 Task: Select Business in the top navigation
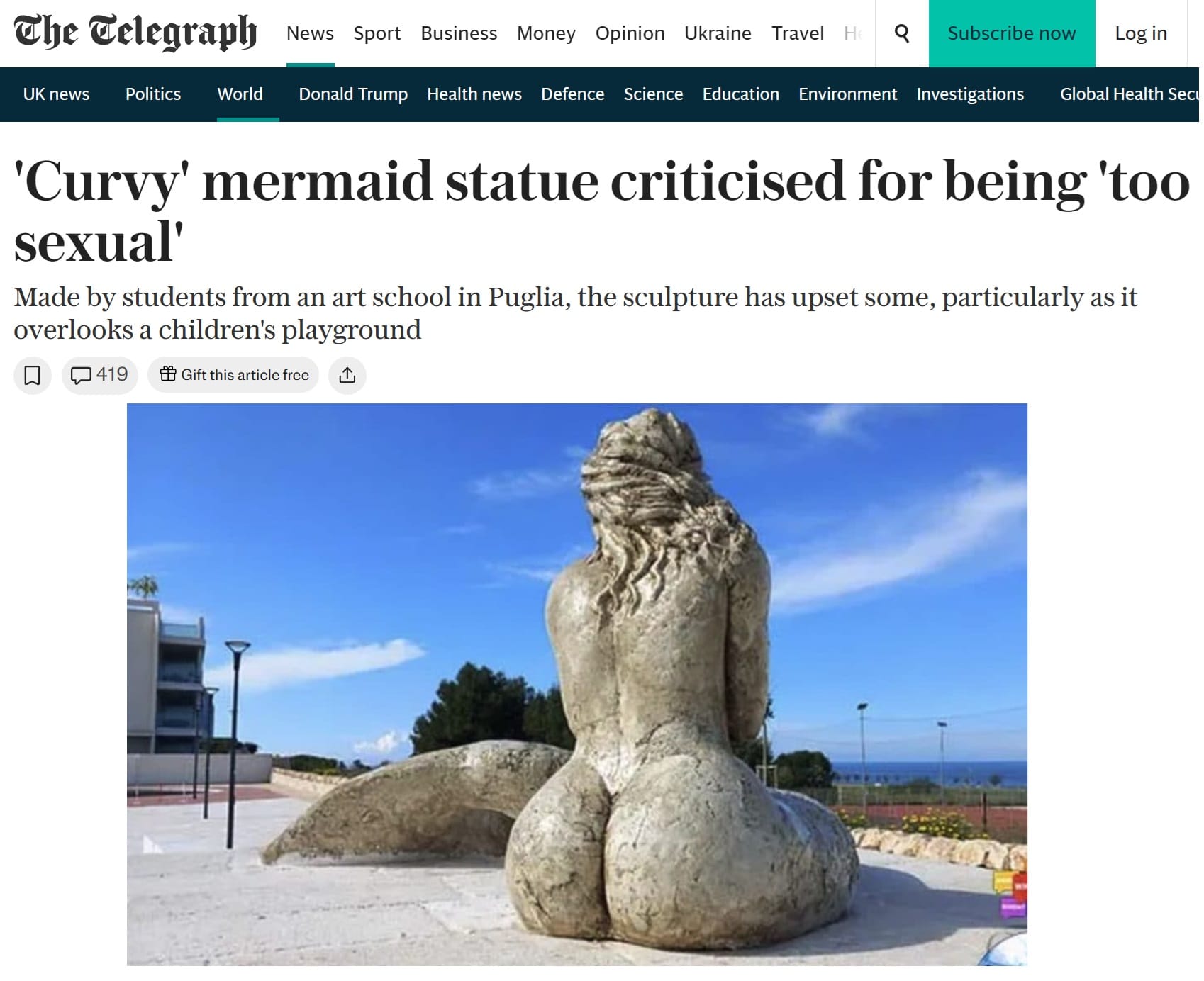point(459,33)
